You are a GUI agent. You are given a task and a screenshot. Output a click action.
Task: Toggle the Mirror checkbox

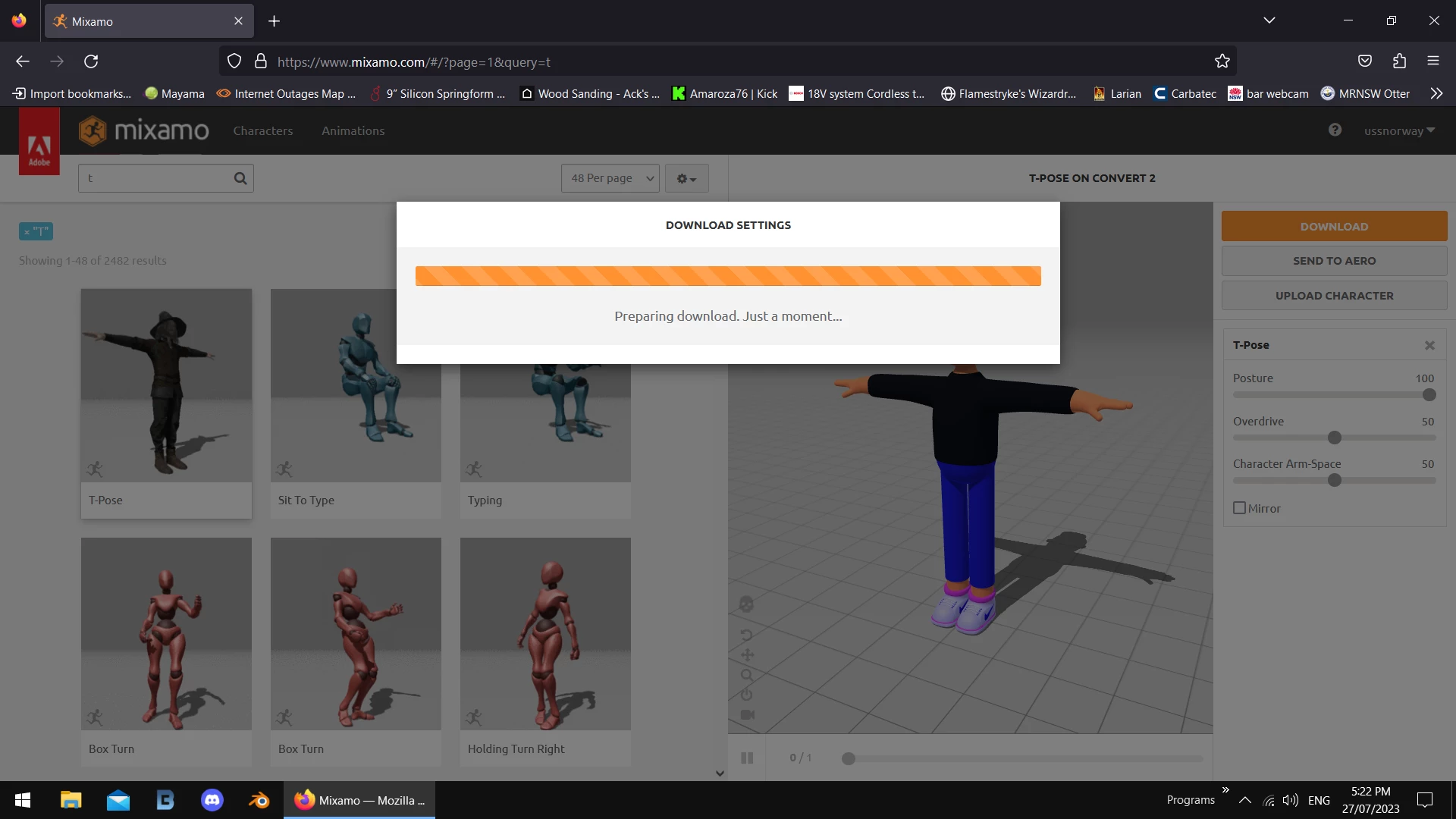[x=1240, y=508]
